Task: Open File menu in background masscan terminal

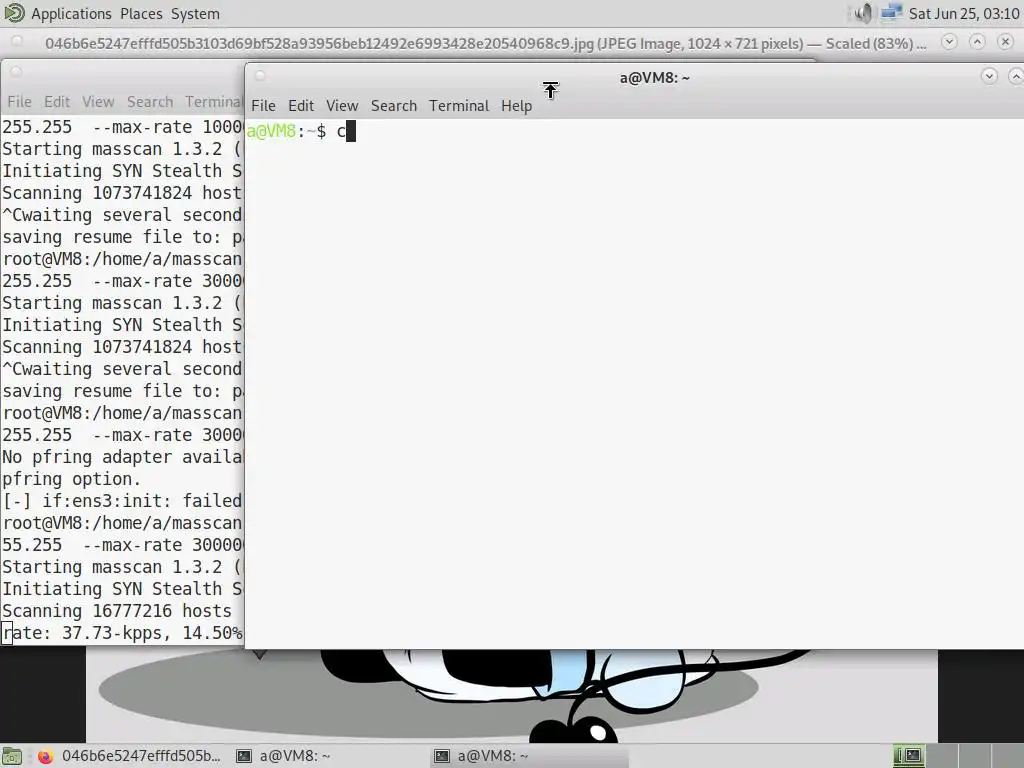Action: pyautogui.click(x=20, y=102)
